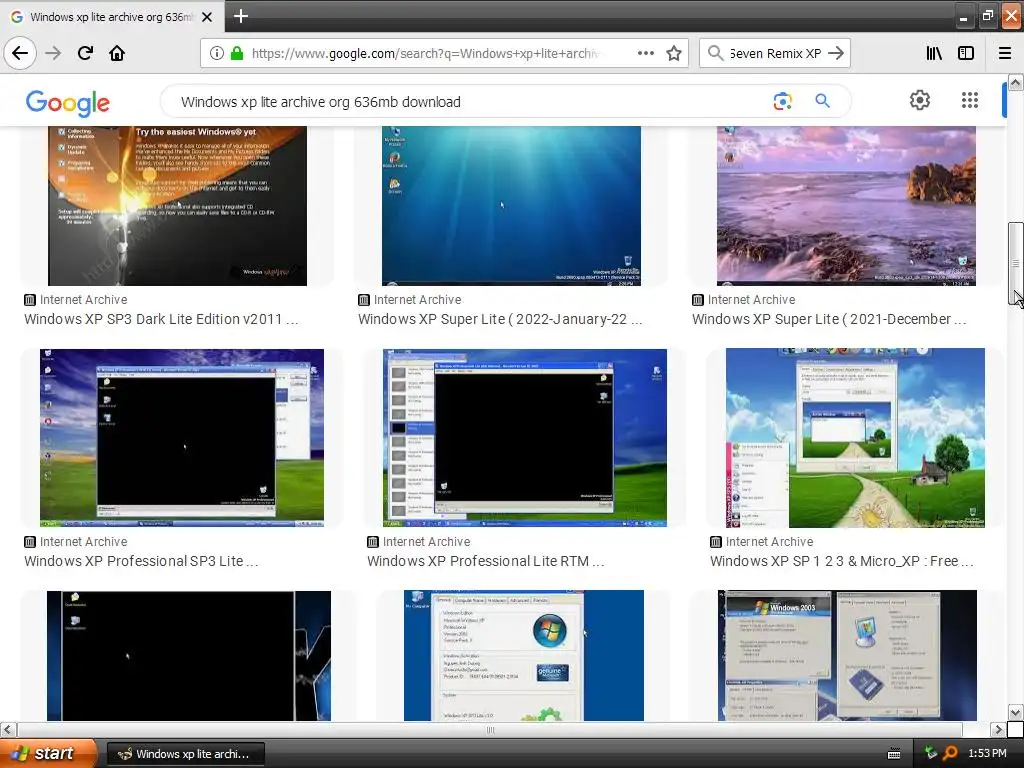Open bottom-row black desktop screenshot thumbnail

189,656
